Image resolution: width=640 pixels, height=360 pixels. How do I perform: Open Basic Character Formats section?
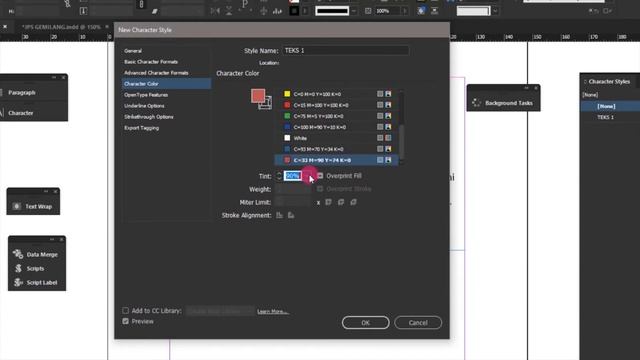[151, 62]
